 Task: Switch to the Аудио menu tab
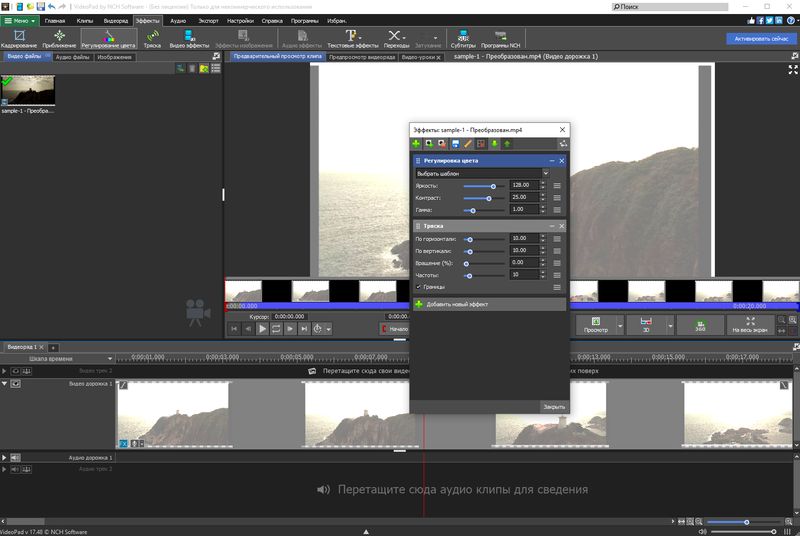click(x=178, y=20)
